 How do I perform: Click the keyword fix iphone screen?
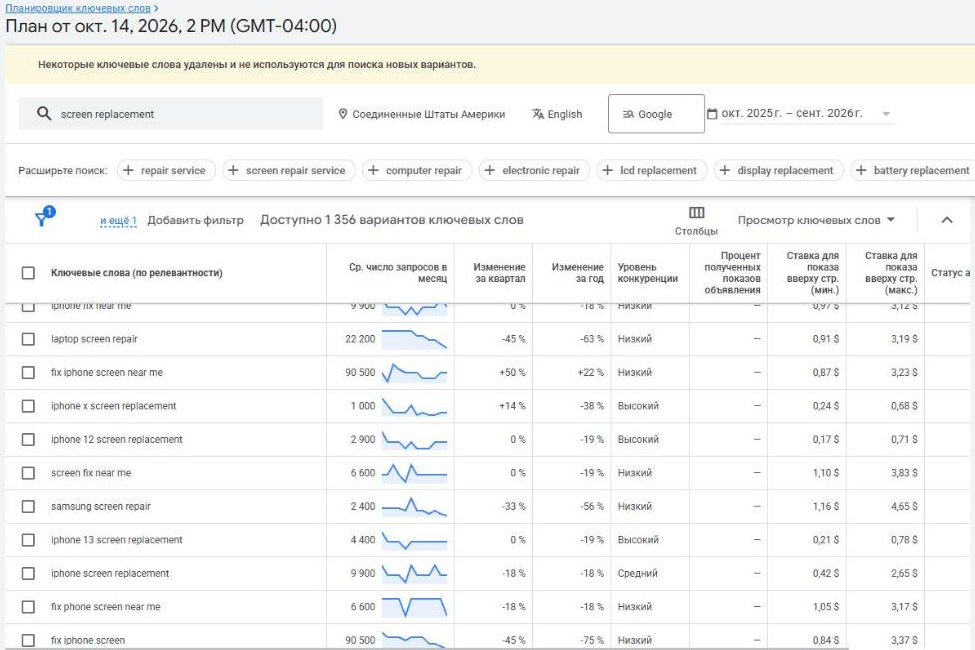pyautogui.click(x=88, y=640)
